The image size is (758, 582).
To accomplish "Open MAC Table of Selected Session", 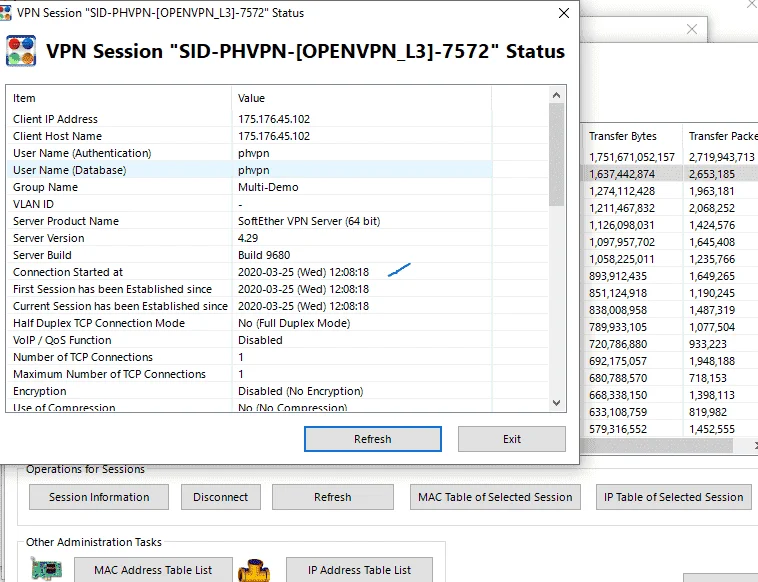I will pyautogui.click(x=495, y=497).
